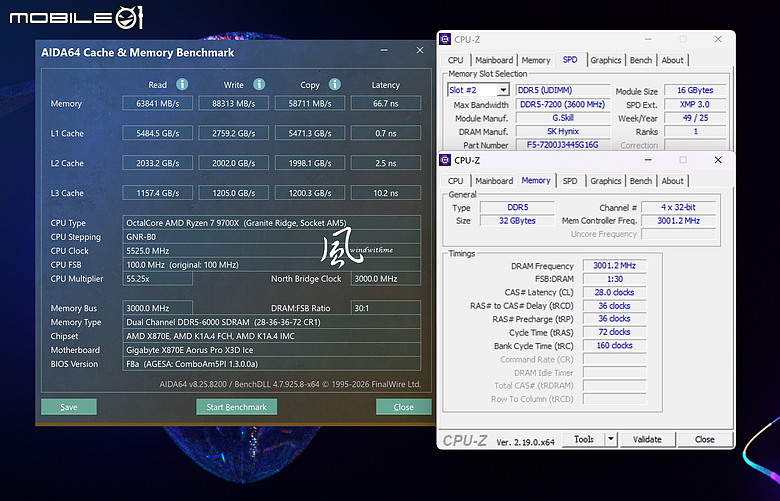The image size is (780, 501).
Task: Click the Close button at AIDA64 bottom
Action: click(x=403, y=407)
